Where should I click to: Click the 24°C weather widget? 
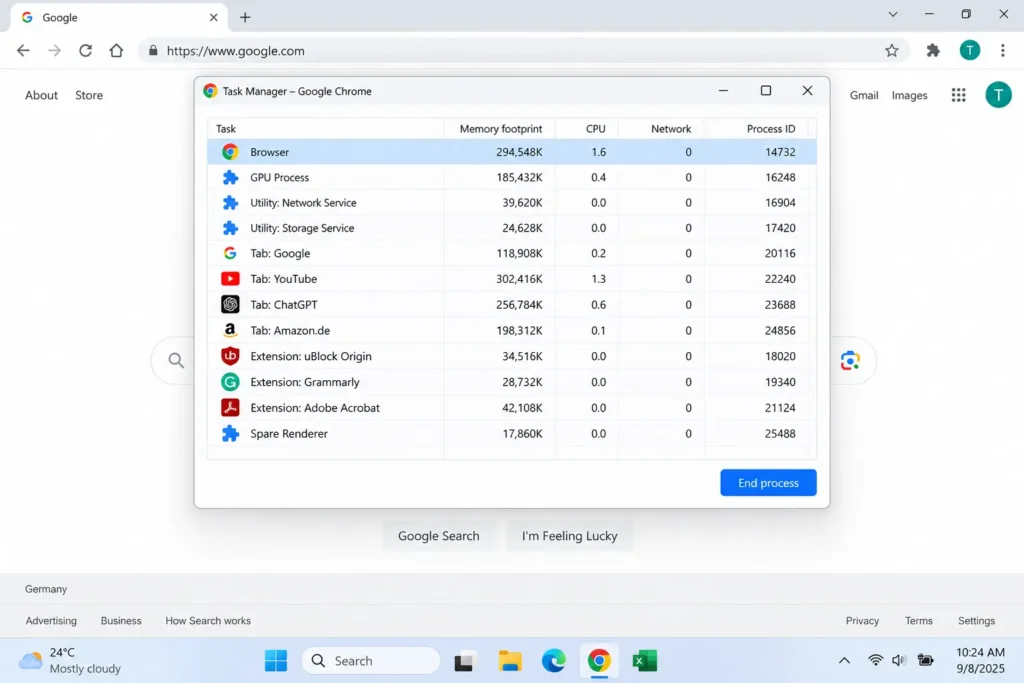pos(69,661)
